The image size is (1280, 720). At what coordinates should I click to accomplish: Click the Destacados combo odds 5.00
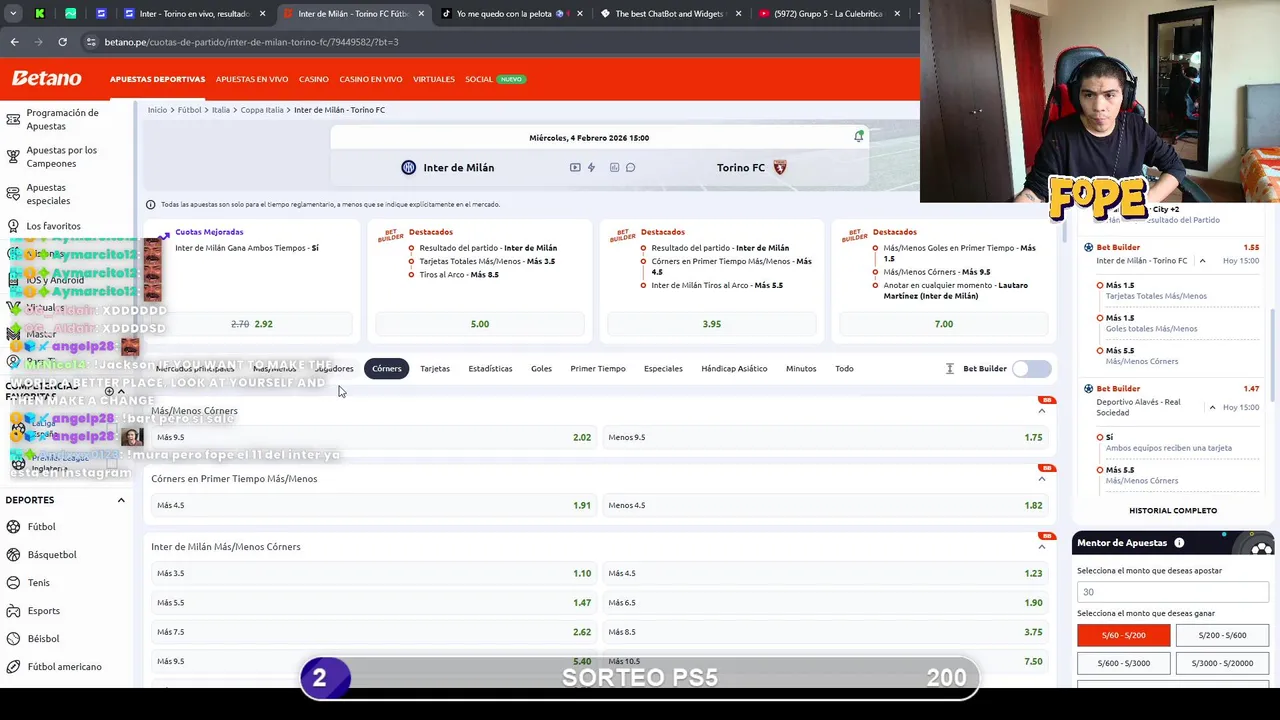pyautogui.click(x=480, y=324)
